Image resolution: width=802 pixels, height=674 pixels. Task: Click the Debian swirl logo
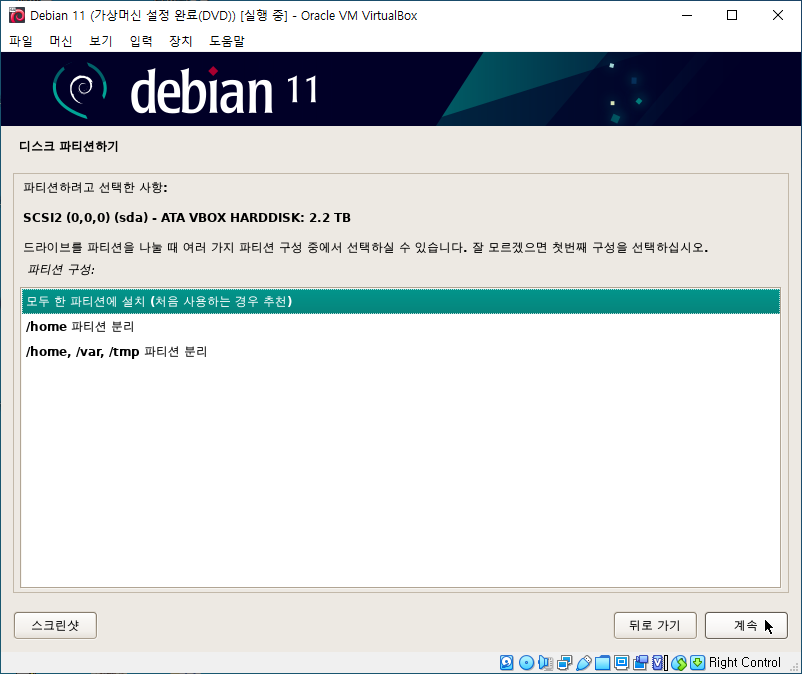[80, 90]
